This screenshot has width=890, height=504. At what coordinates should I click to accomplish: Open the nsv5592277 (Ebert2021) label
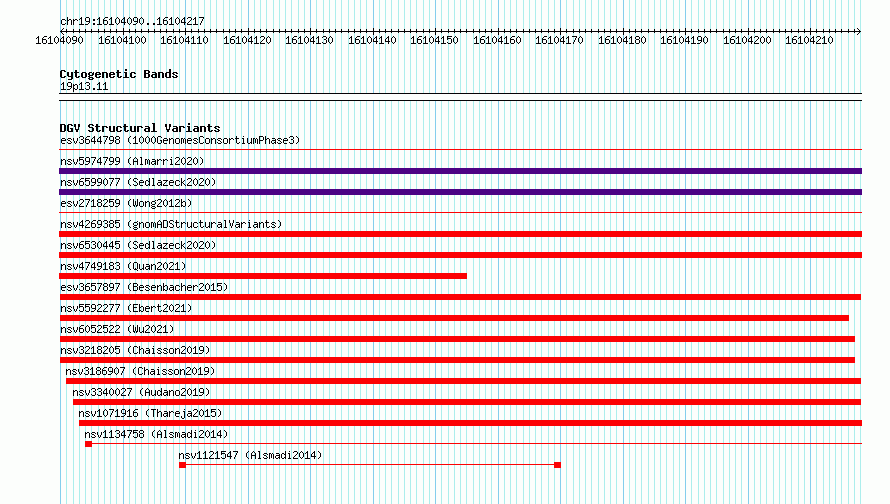(126, 308)
